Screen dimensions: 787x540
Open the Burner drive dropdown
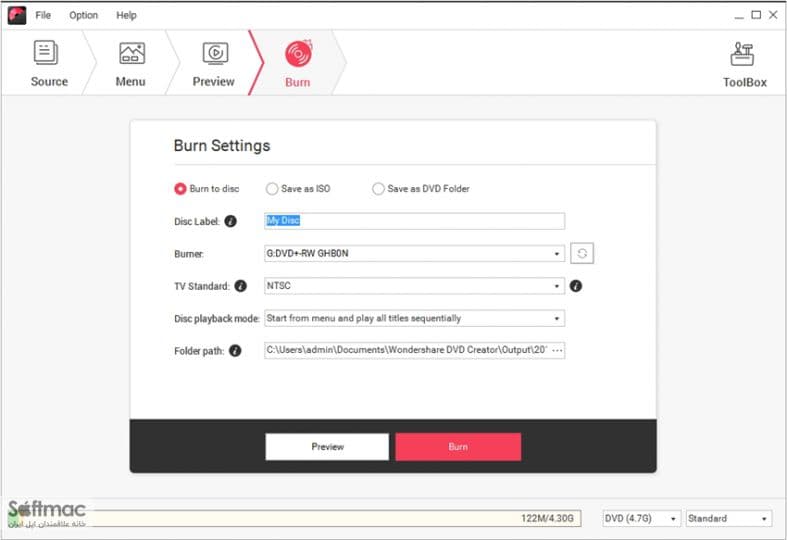(415, 253)
